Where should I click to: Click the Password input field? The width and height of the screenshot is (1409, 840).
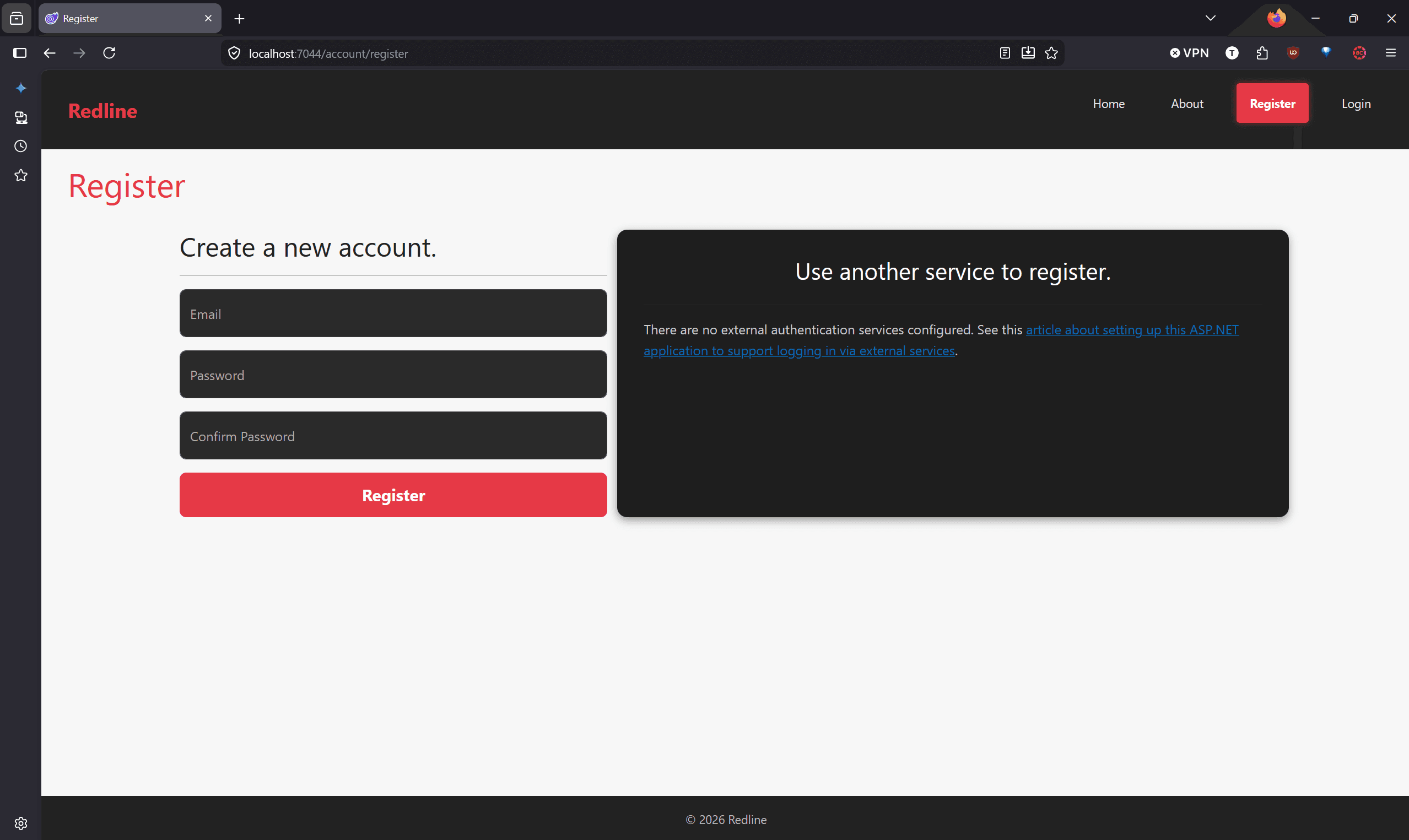393,374
